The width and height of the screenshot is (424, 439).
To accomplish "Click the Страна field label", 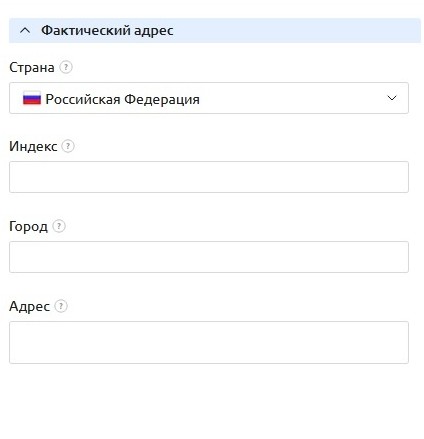I will click(x=32, y=68).
